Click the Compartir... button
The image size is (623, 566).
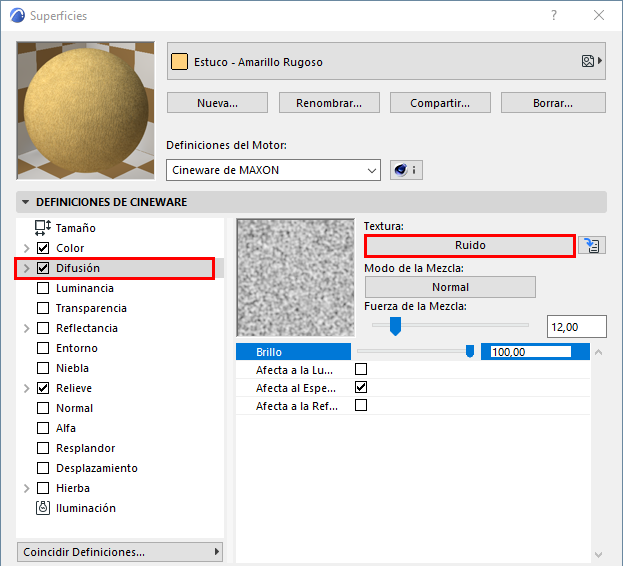440,103
